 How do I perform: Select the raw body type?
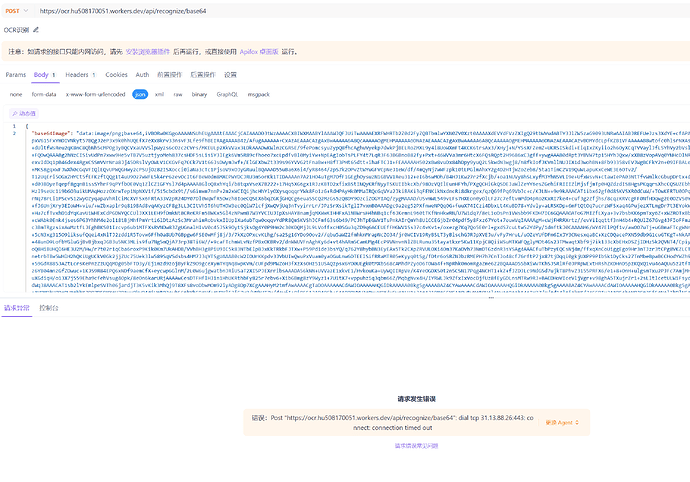[x=178, y=94]
